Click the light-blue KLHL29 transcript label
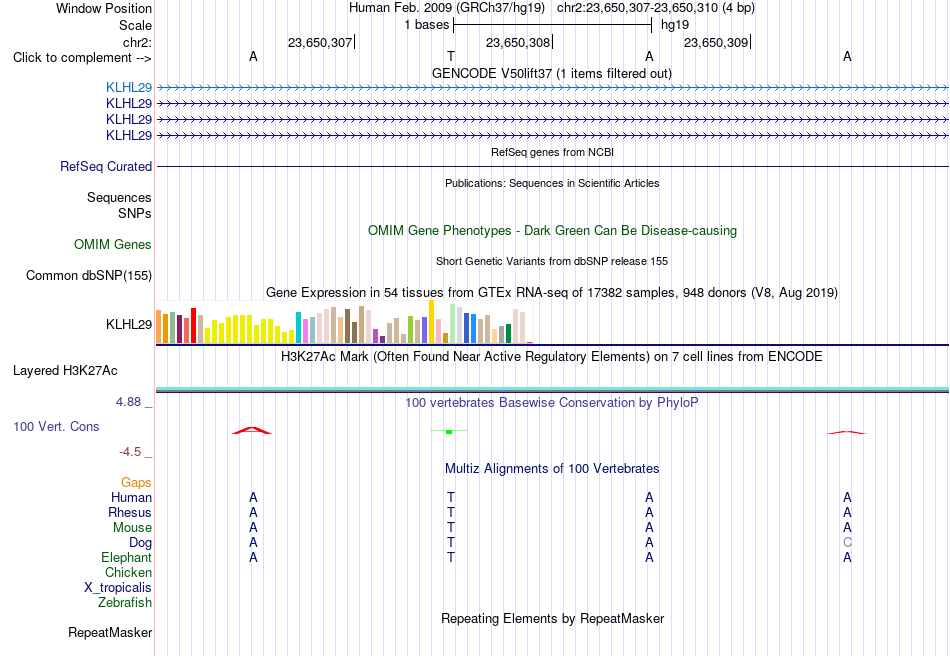Screen dimensions: 950x656 128,87
